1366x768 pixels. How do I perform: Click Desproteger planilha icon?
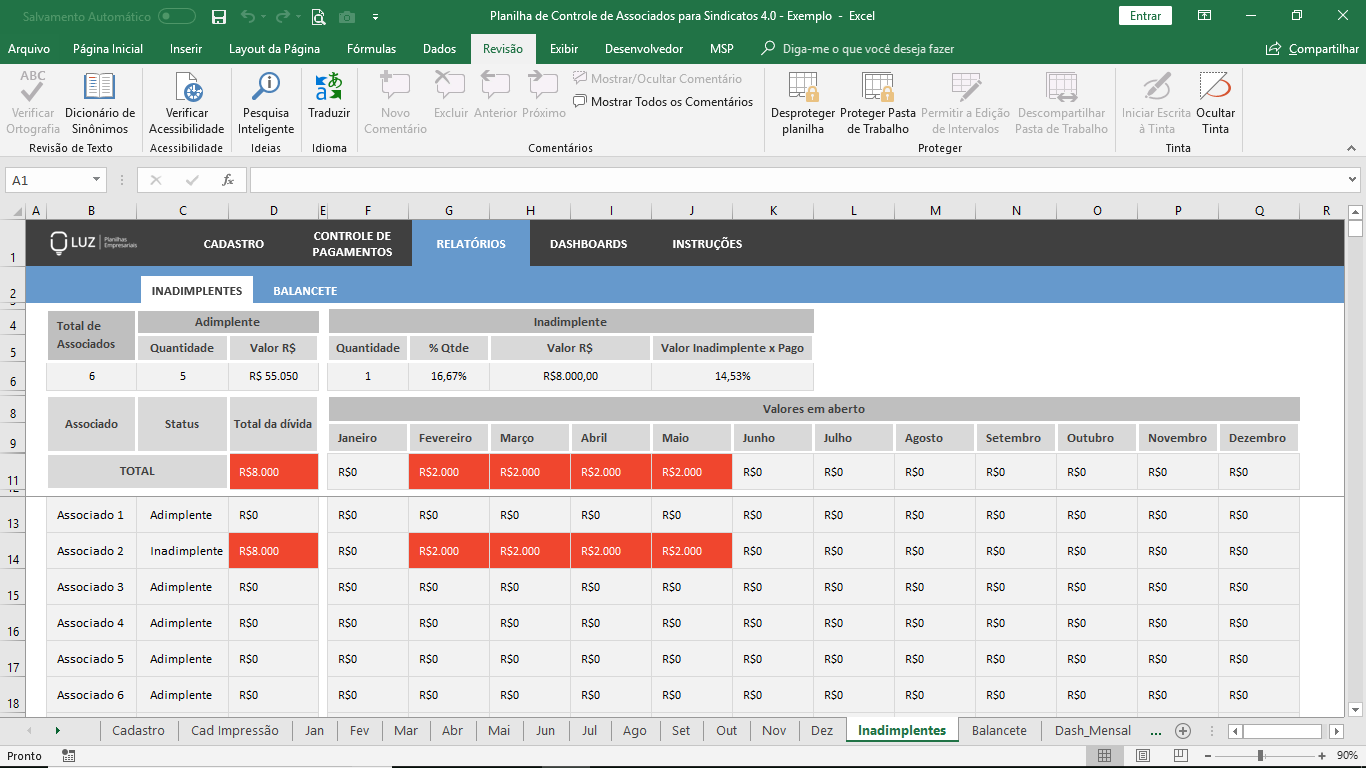click(x=802, y=88)
